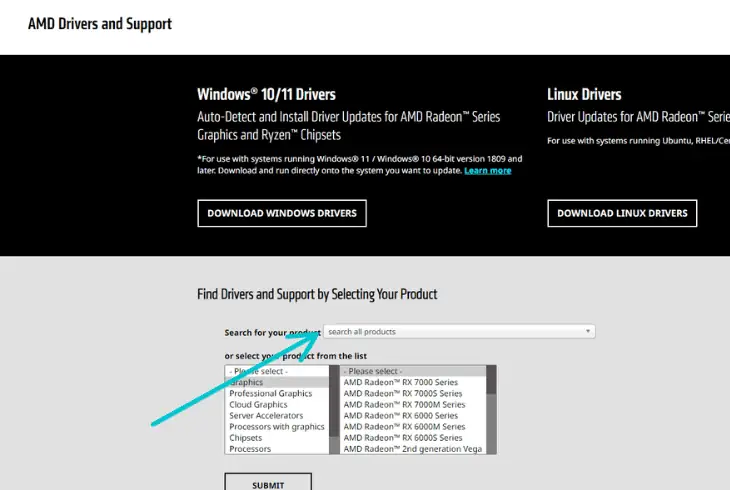This screenshot has height=490, width=730.
Task: Choose Processors with graphics category
Action: (x=277, y=427)
